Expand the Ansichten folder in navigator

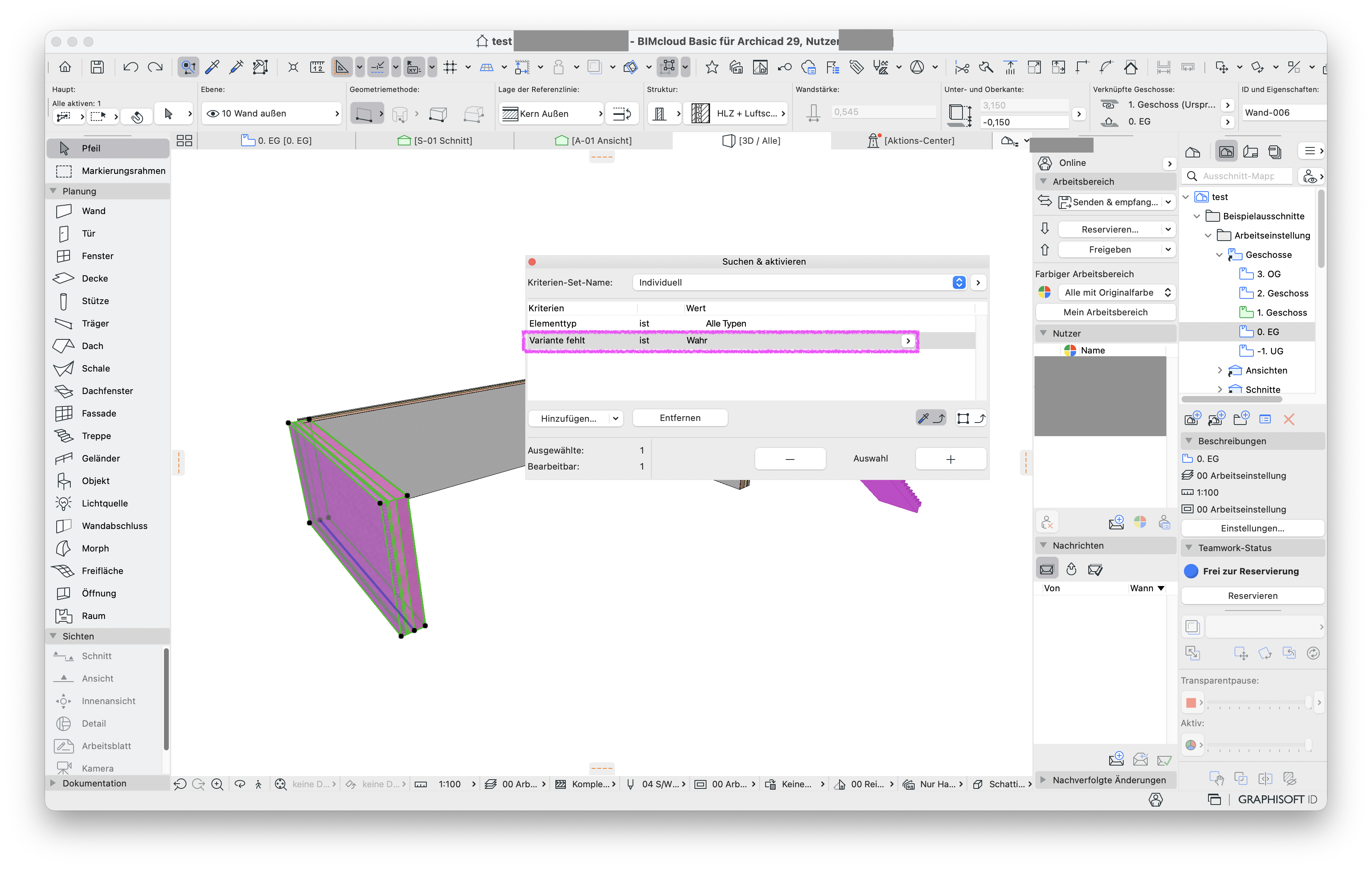[x=1219, y=370]
